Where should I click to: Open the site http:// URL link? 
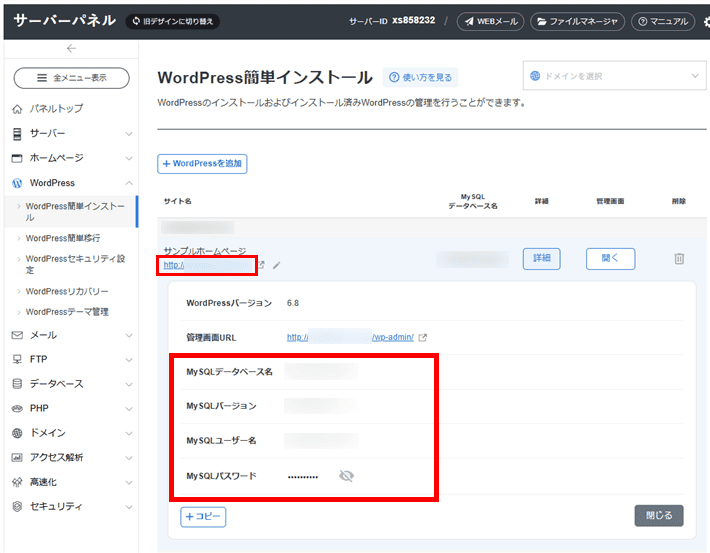coord(207,265)
